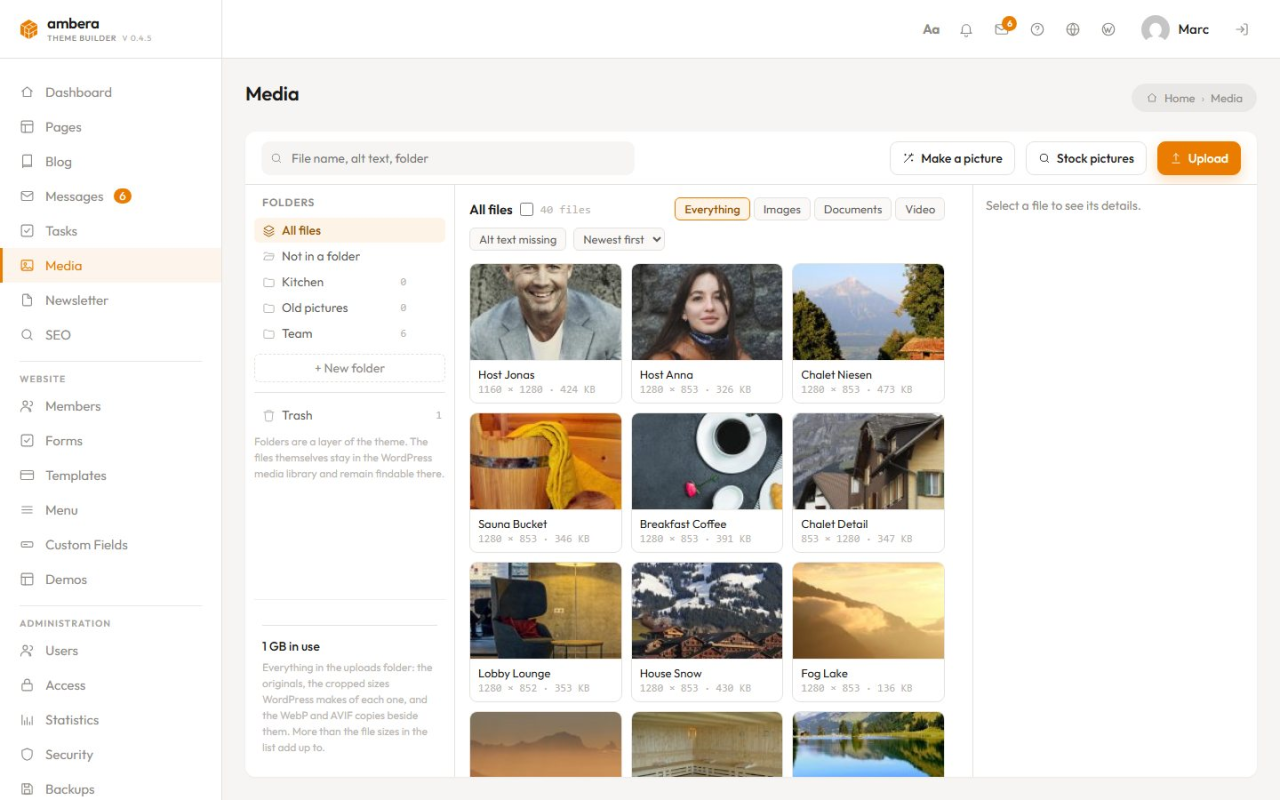Viewport: 1280px width, 800px height.
Task: Open the mail inbox icon in header
Action: tap(1002, 30)
